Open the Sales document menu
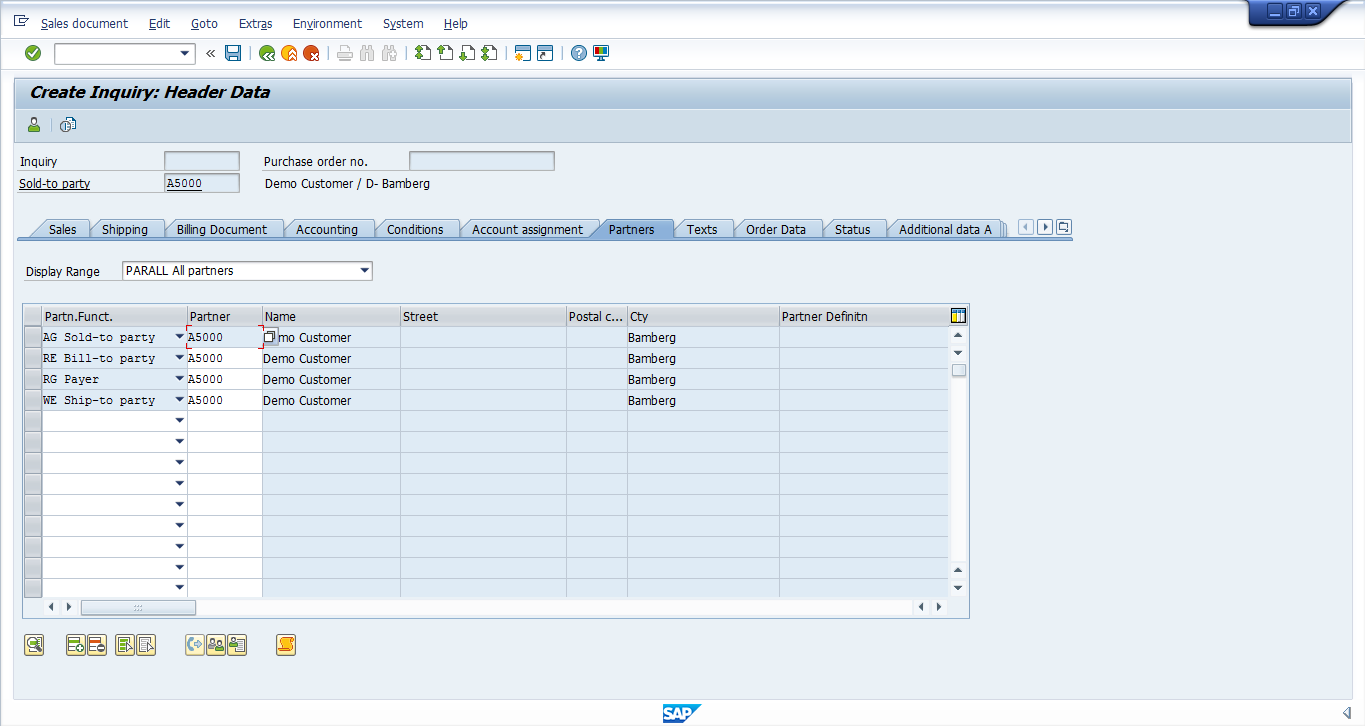The height and width of the screenshot is (726, 1365). coord(84,23)
